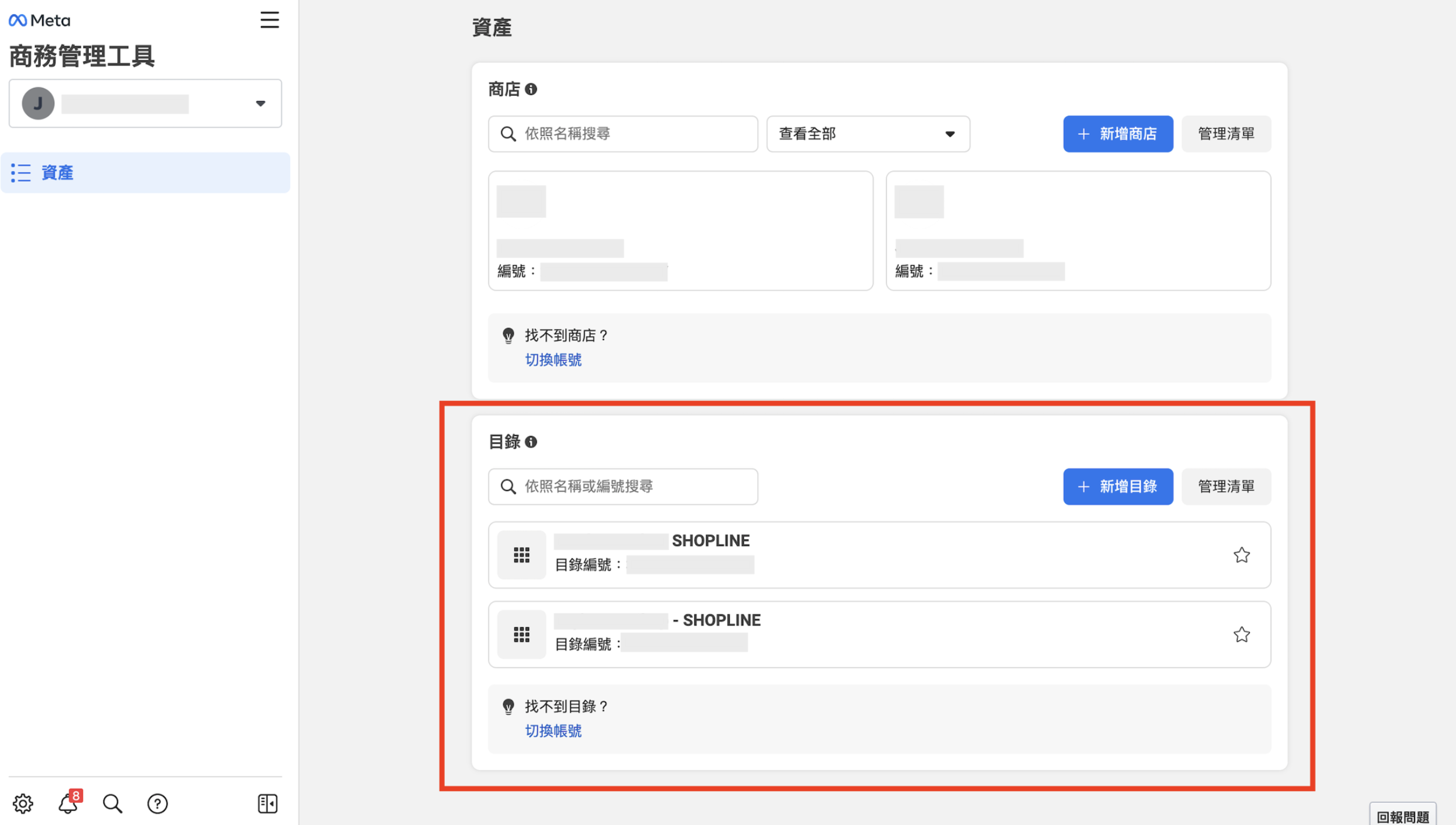The height and width of the screenshot is (825, 1456).
Task: Click the 回報問題 button
Action: tap(1402, 816)
